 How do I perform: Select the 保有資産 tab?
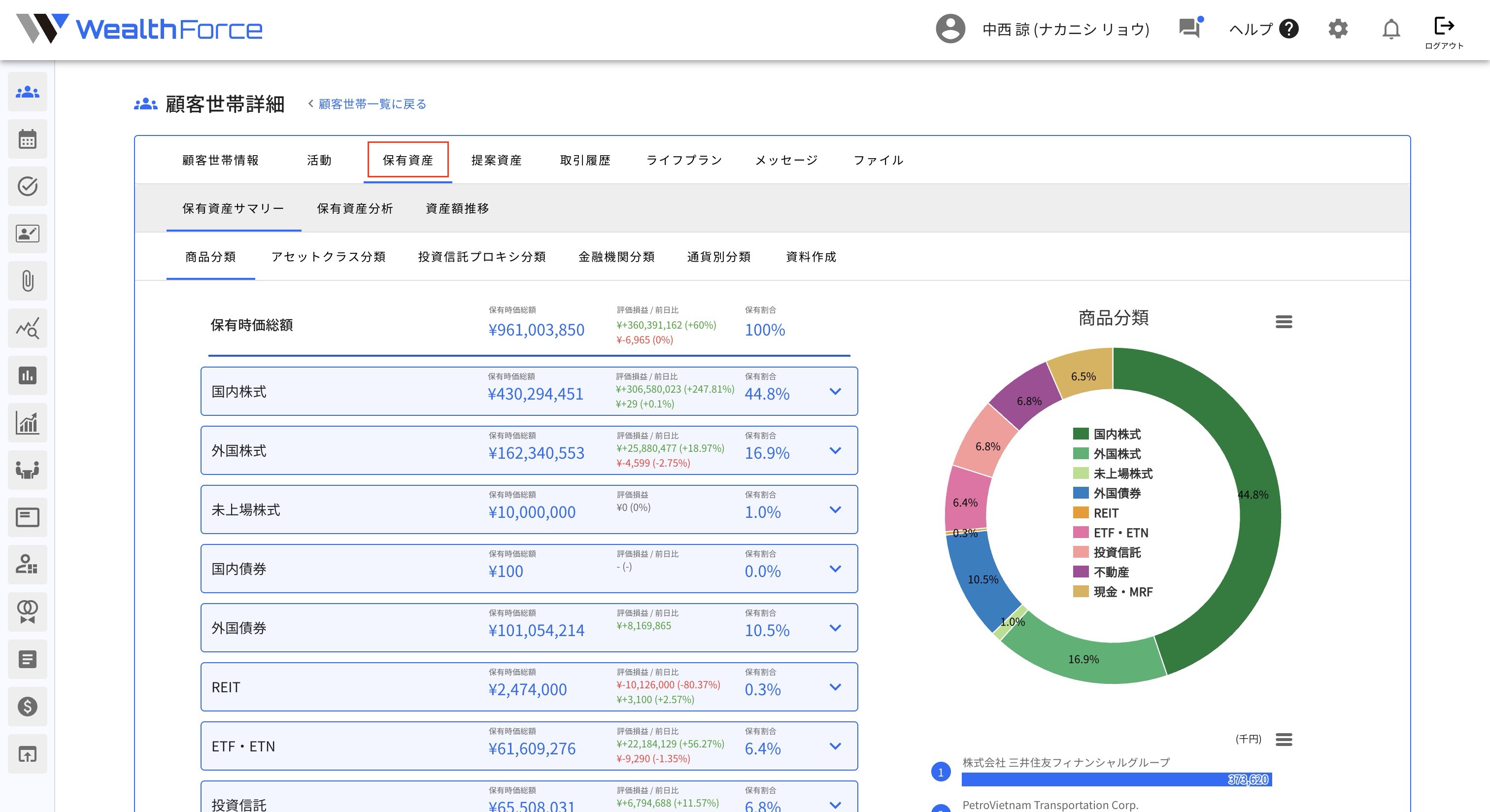408,160
